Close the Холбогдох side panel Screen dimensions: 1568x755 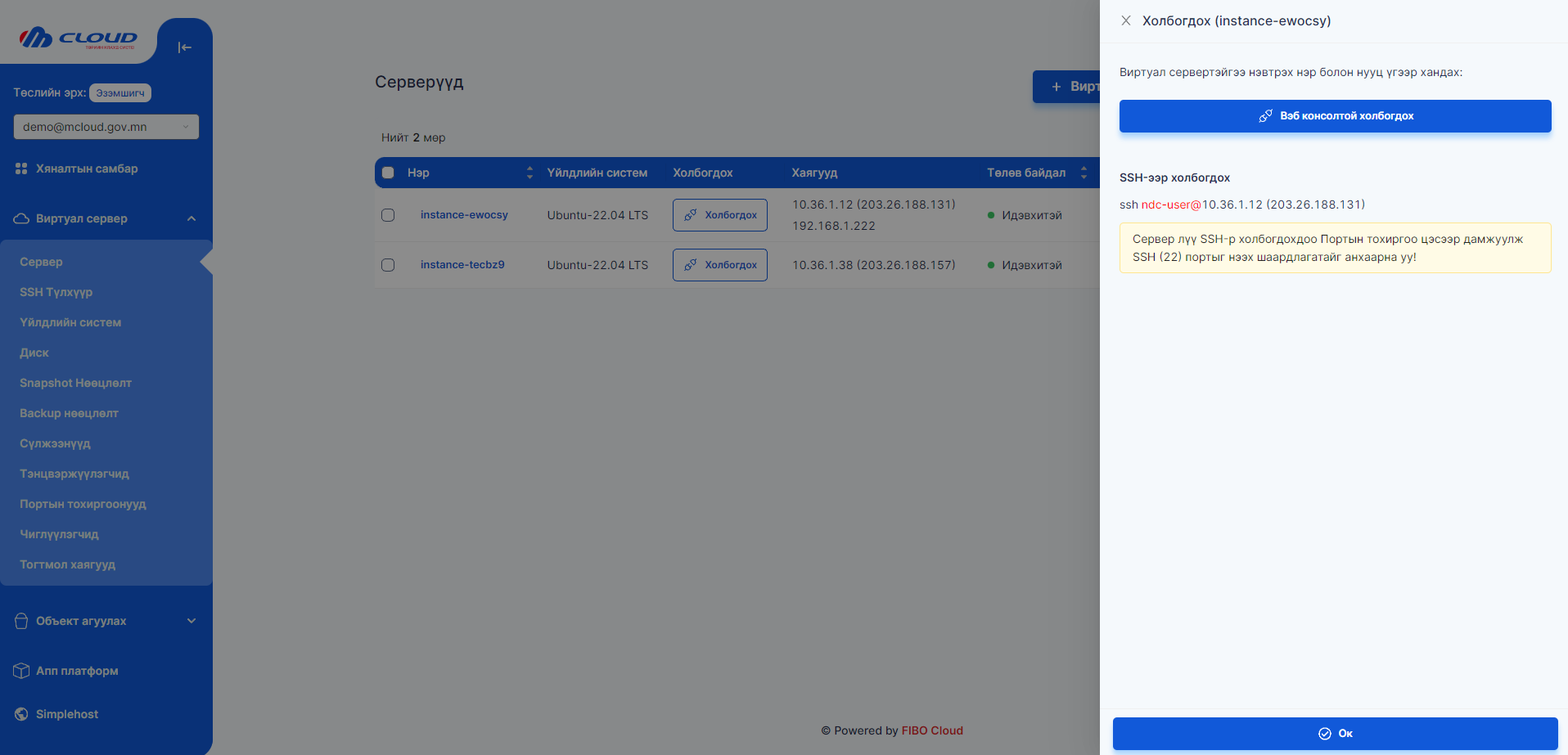[1126, 20]
